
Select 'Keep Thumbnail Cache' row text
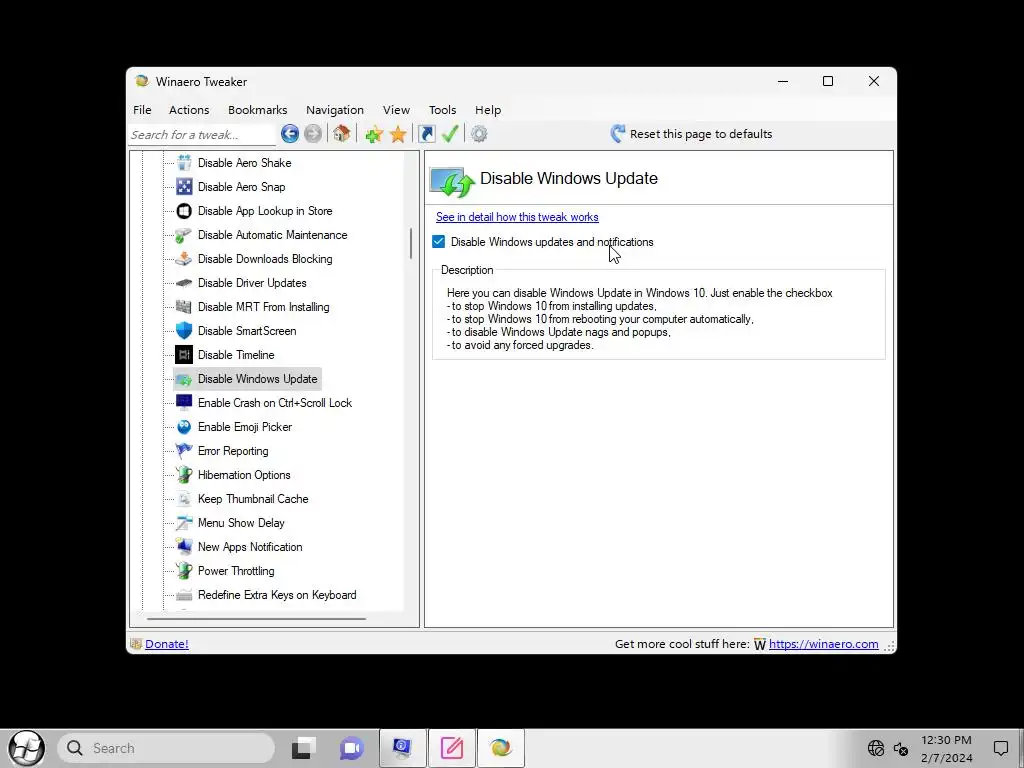pos(253,499)
